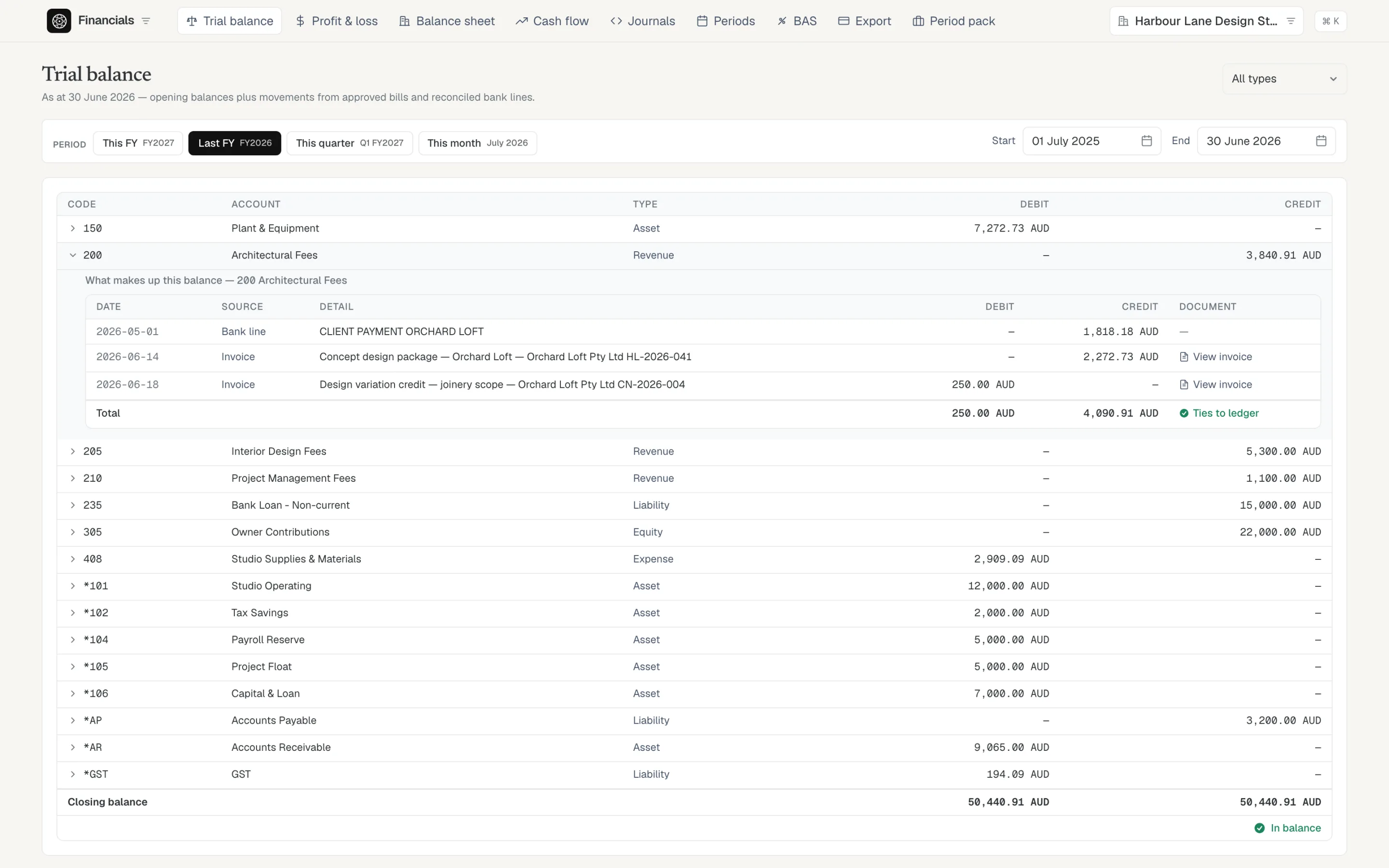The width and height of the screenshot is (1389, 868).
Task: Expand *GST row
Action: coord(73,774)
